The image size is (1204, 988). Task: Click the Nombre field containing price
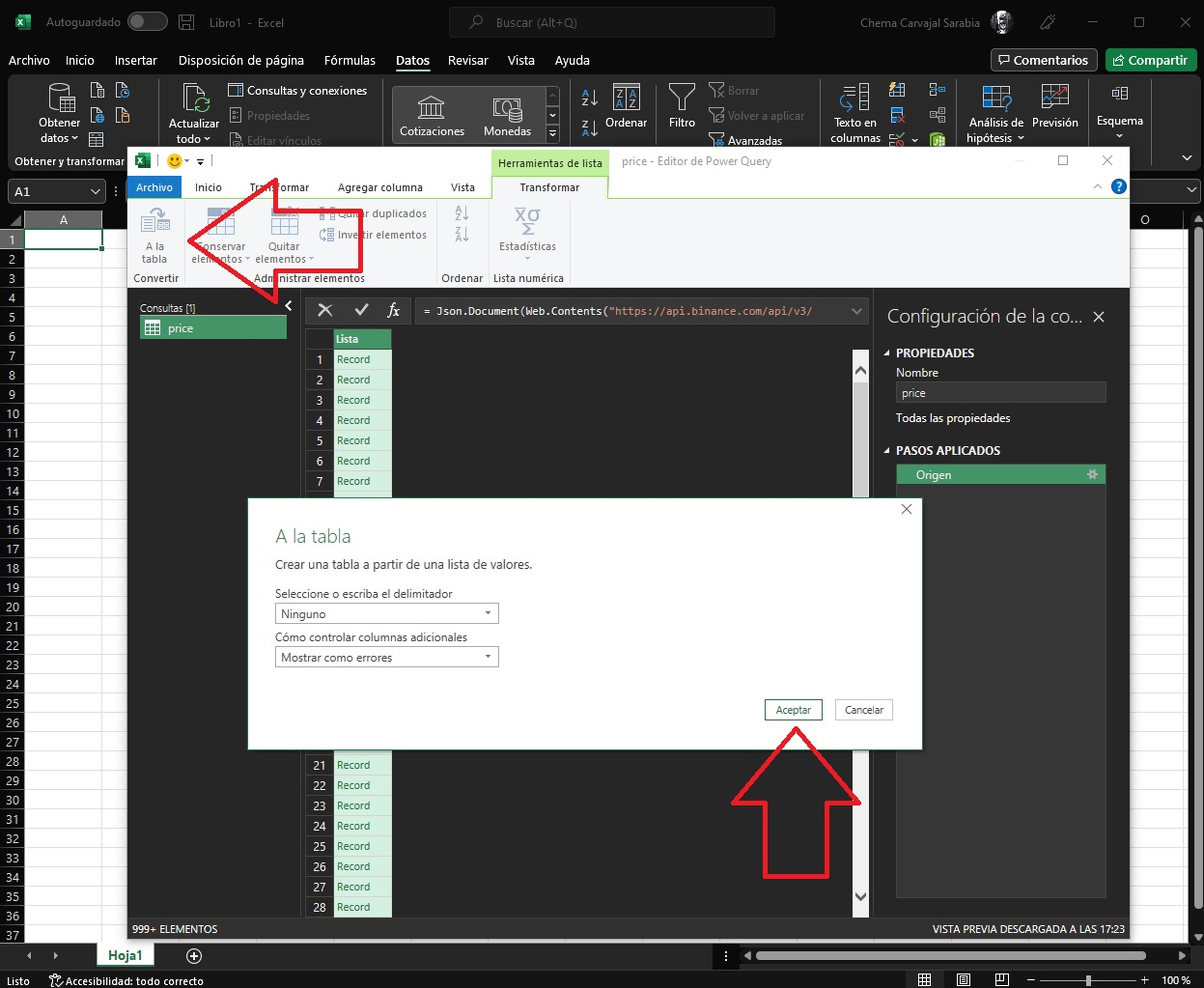click(1000, 393)
